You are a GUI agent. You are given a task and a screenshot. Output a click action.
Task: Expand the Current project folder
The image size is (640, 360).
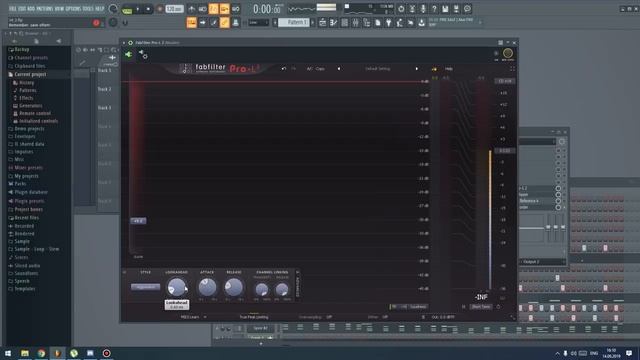click(x=30, y=74)
